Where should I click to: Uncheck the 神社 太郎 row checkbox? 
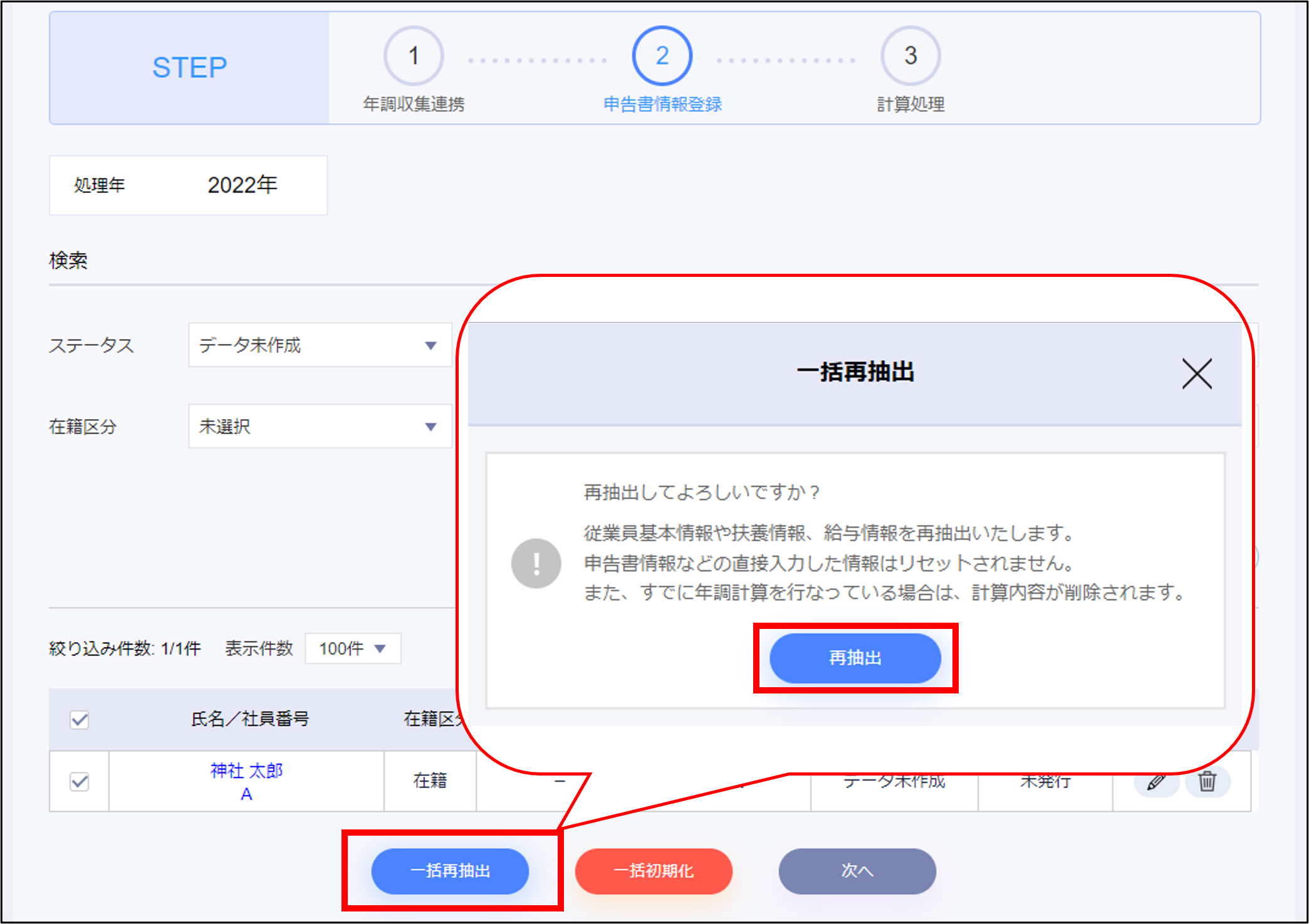click(x=80, y=782)
